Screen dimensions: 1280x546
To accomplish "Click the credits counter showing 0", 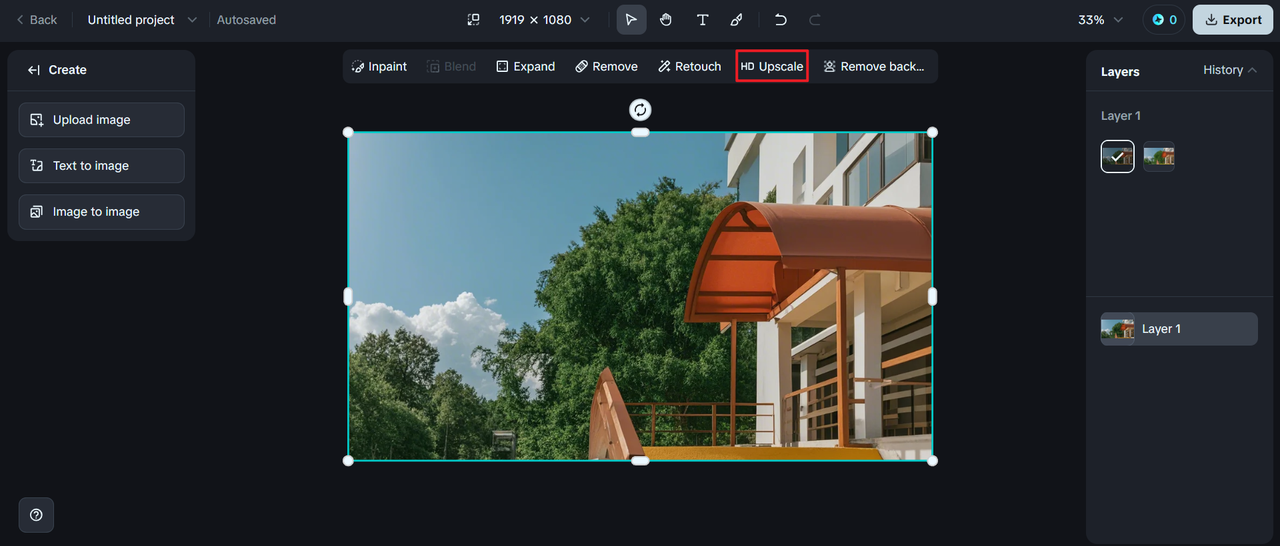I will pos(1164,20).
